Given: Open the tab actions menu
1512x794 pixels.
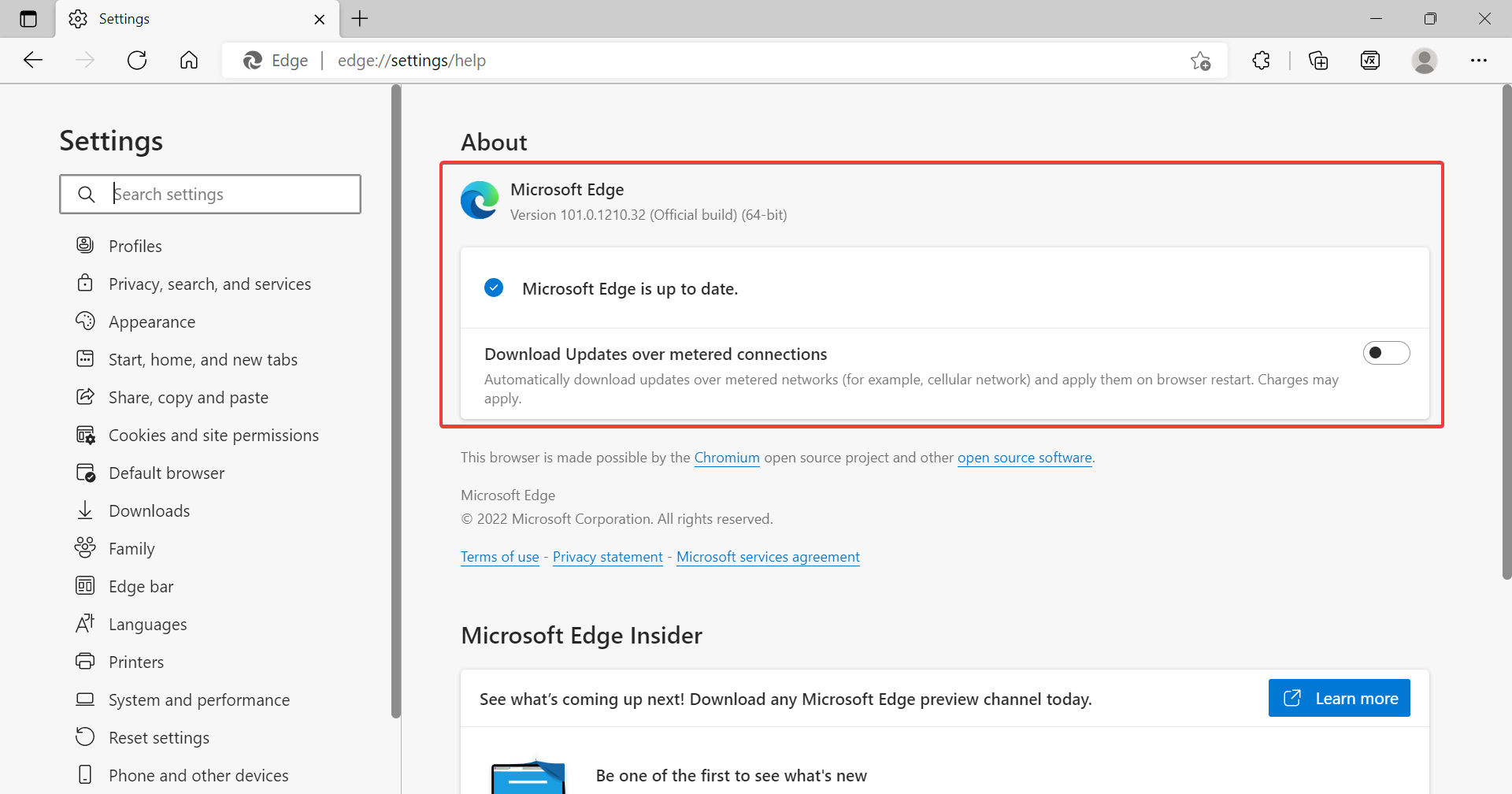Looking at the screenshot, I should pos(28,18).
